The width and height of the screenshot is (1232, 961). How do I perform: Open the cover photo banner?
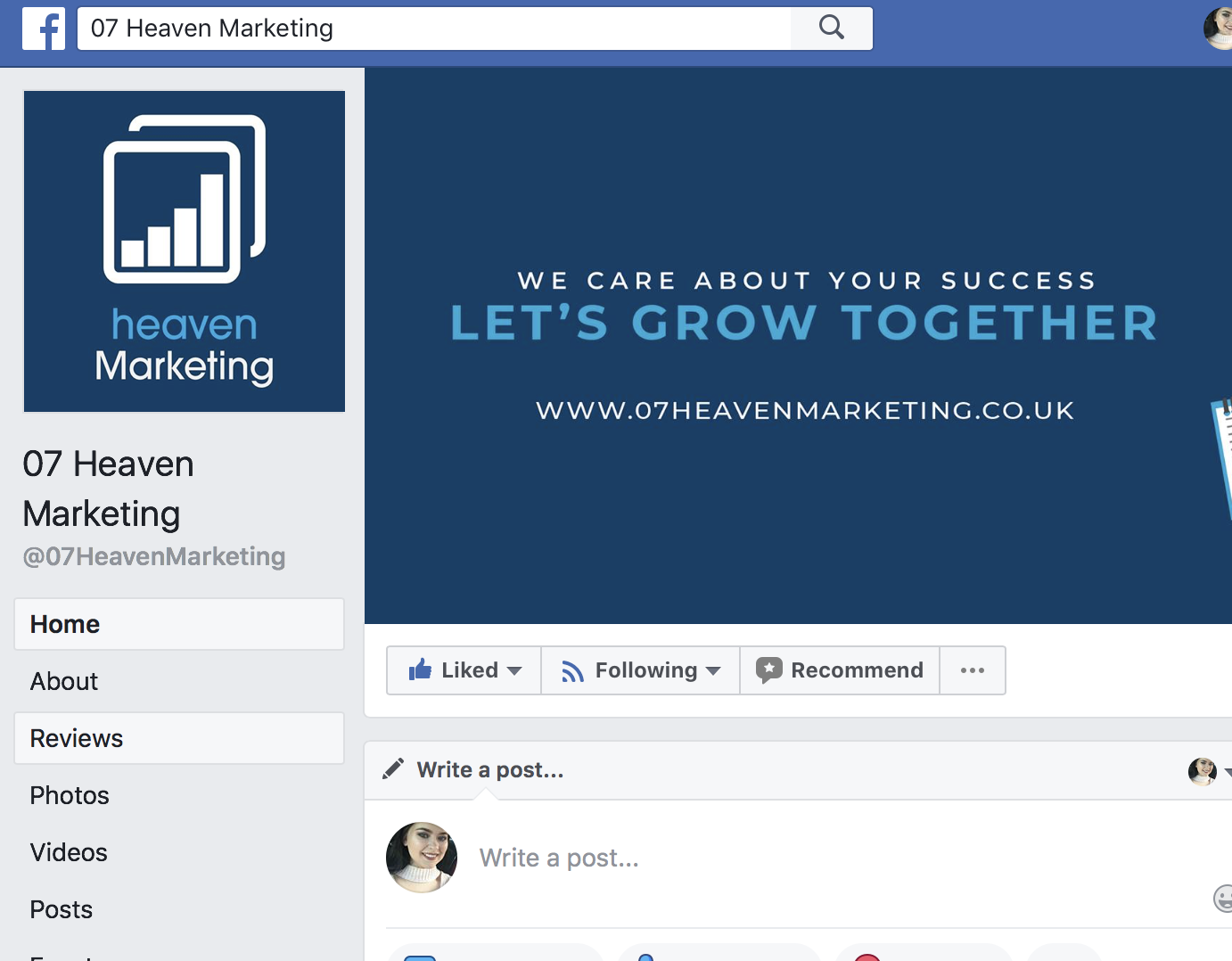point(799,346)
